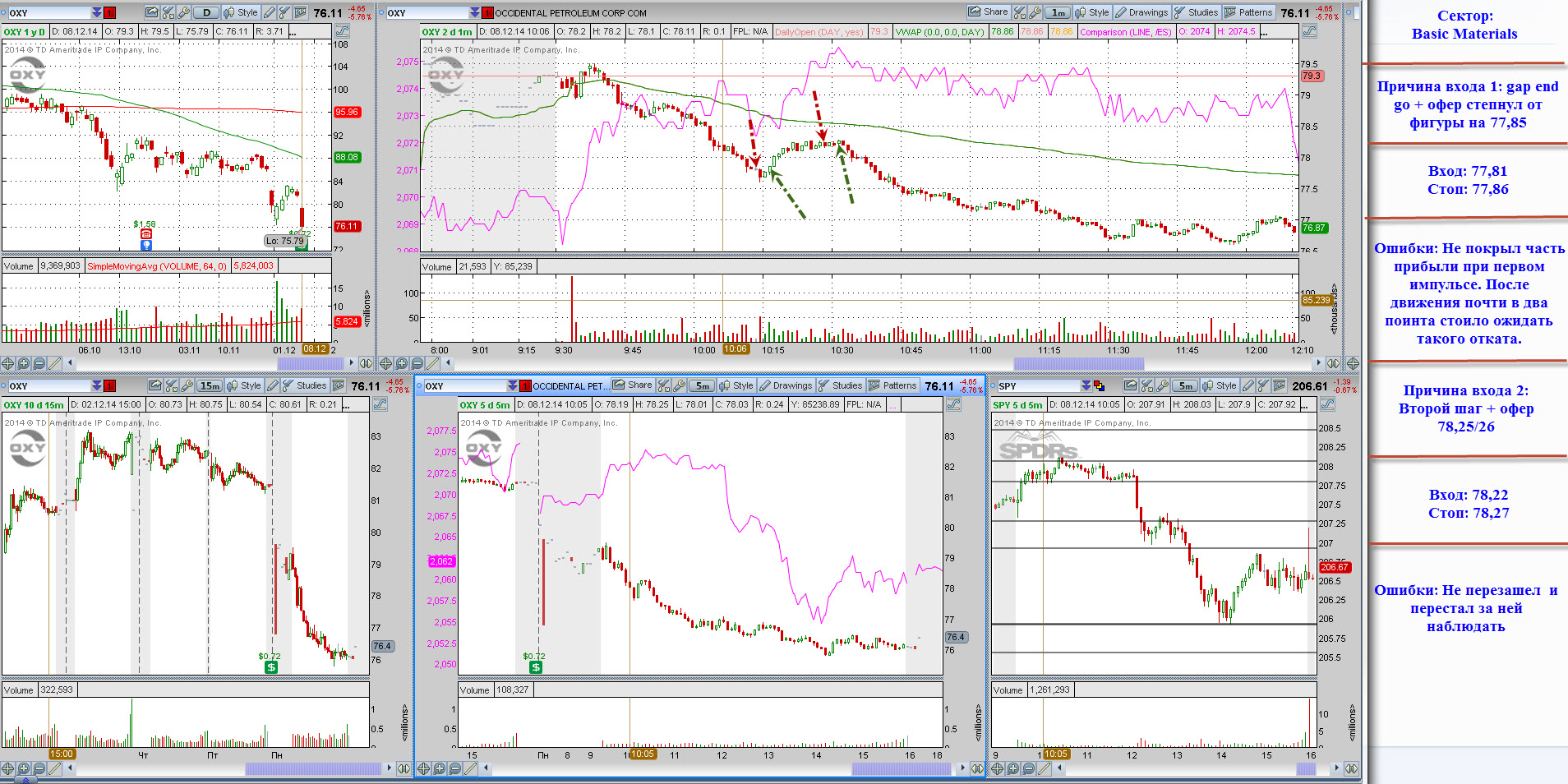Open Studies menu in OXY 1m chart
Image resolution: width=1568 pixels, height=784 pixels.
point(1196,12)
